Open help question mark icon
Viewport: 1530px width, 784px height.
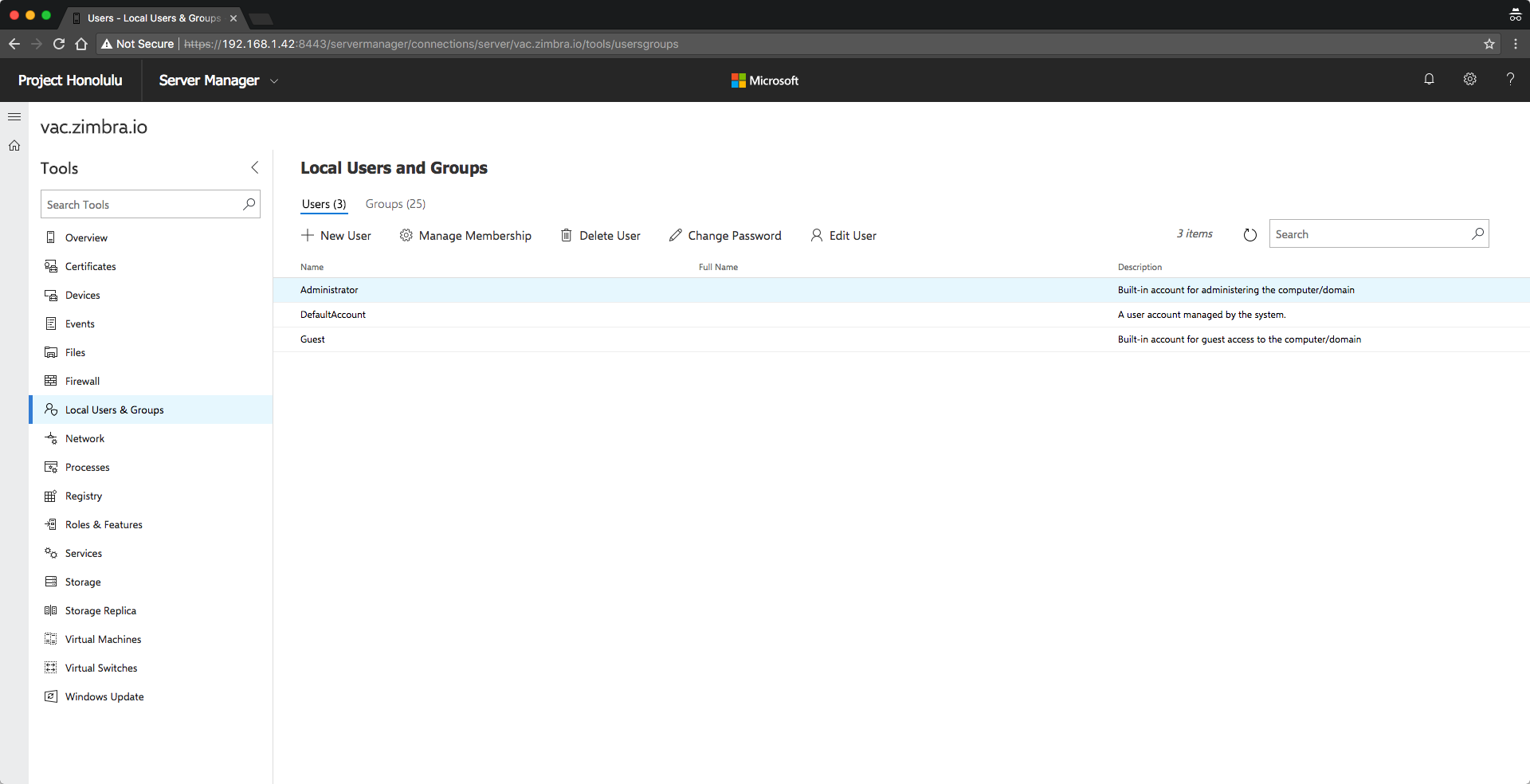pos(1510,79)
